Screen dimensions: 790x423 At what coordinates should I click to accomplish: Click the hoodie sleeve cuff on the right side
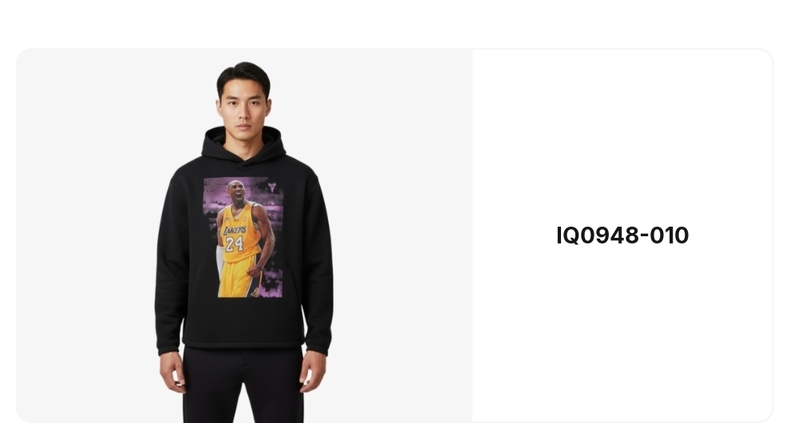[x=316, y=347]
